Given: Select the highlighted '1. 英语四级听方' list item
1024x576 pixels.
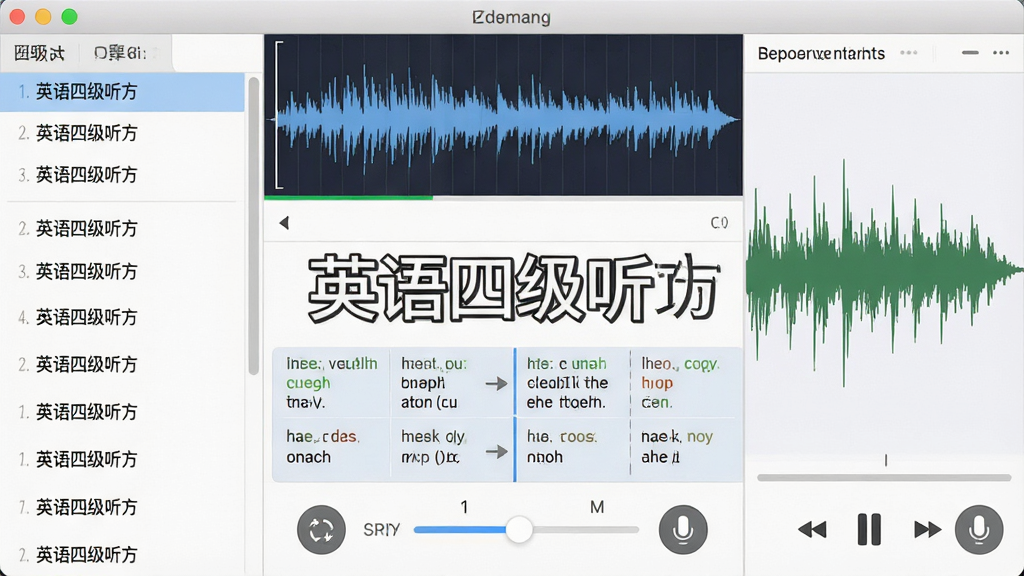Looking at the screenshot, I should [x=122, y=92].
